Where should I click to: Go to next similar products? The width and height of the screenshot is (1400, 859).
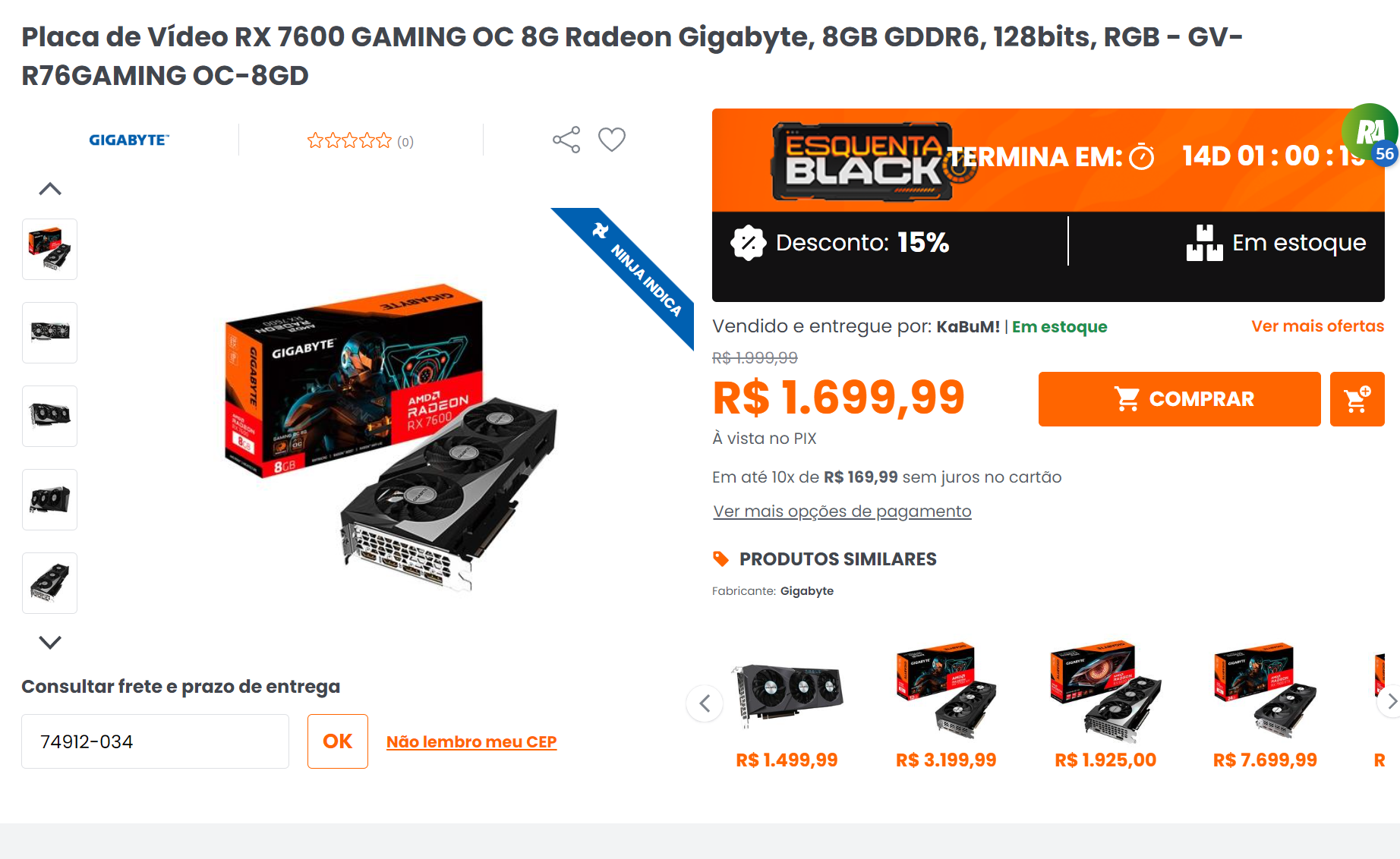[x=1391, y=702]
